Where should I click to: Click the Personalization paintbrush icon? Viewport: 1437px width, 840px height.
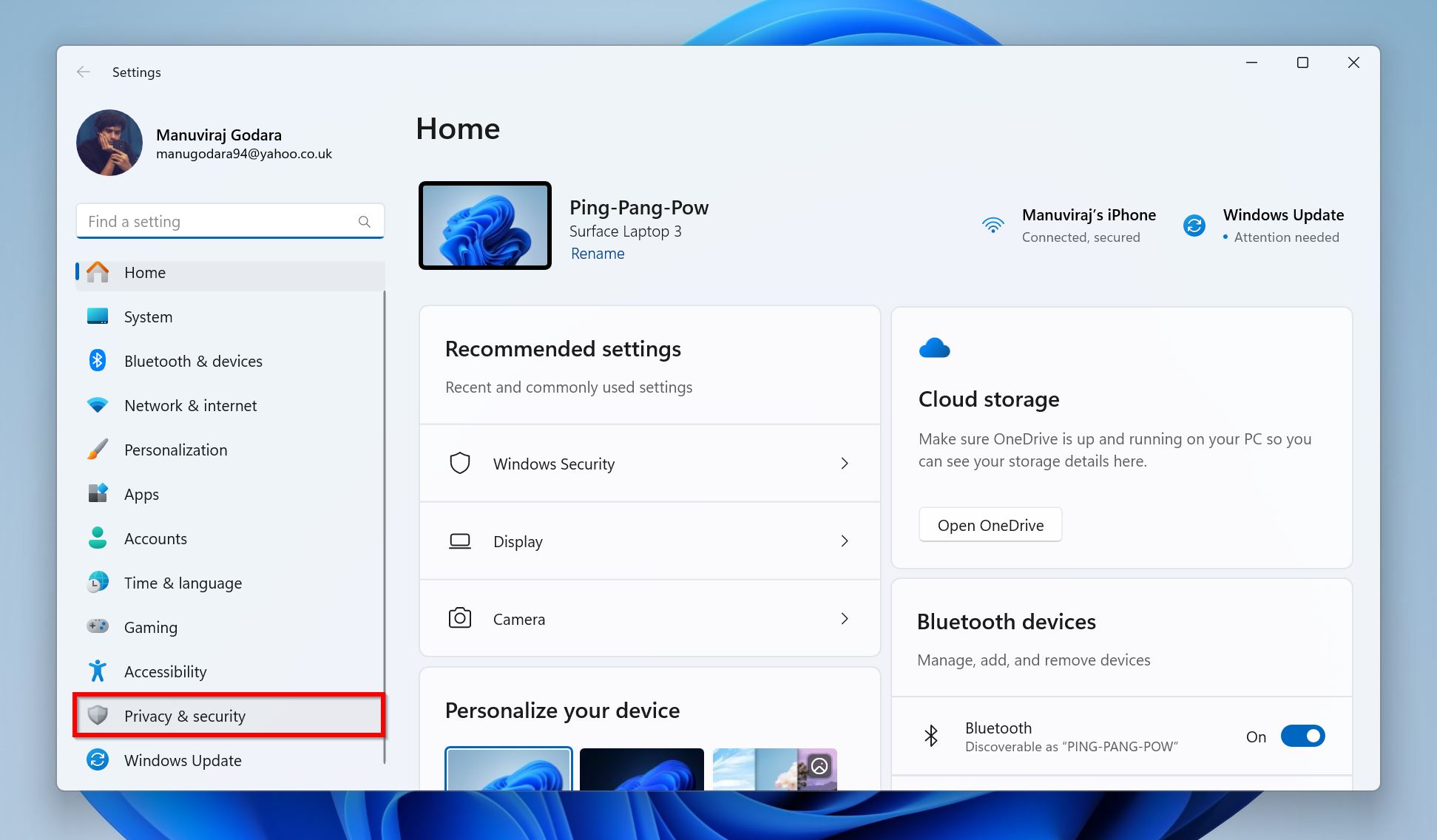(x=98, y=450)
